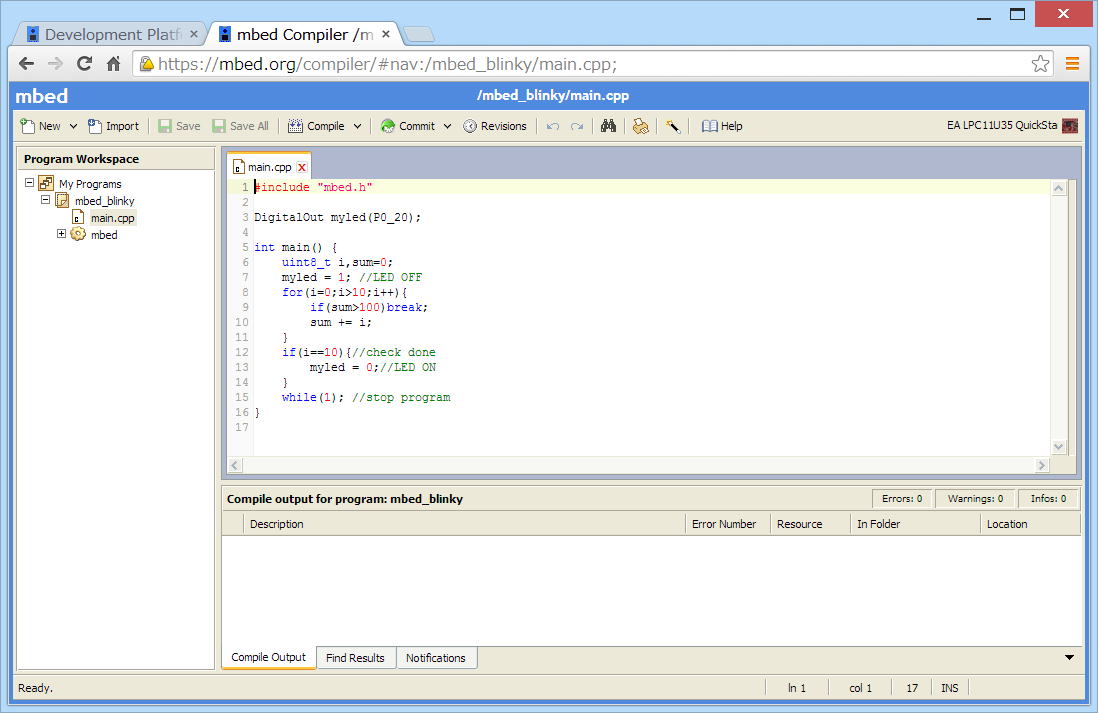Click editor scroll down arrow
1098x713 pixels.
pos(1059,447)
